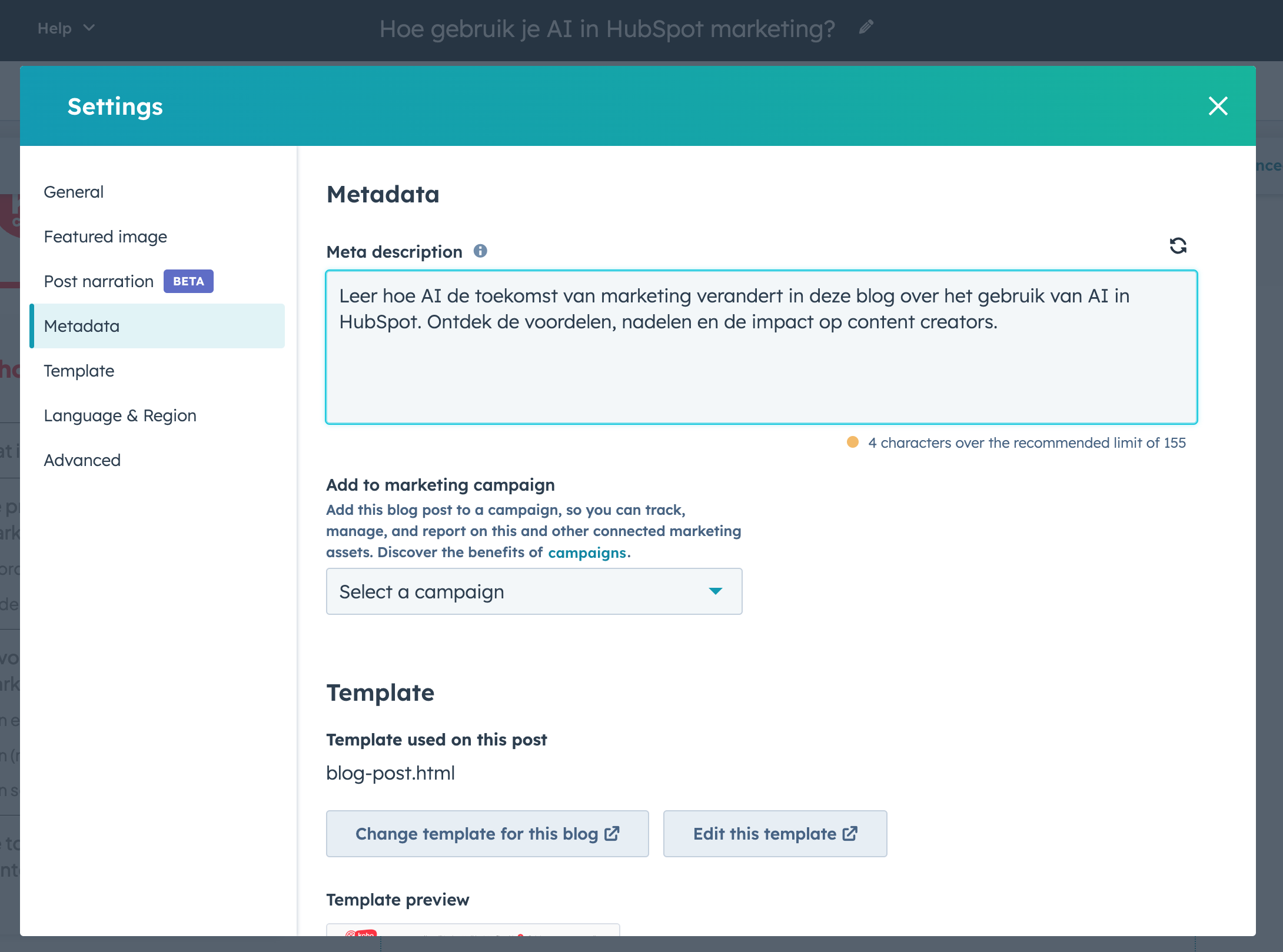Expand the Select a campaign dropdown
1283x952 pixels.
[534, 591]
